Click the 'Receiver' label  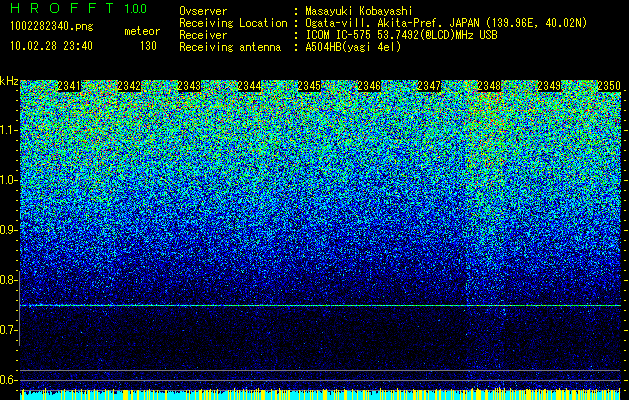tap(203, 35)
